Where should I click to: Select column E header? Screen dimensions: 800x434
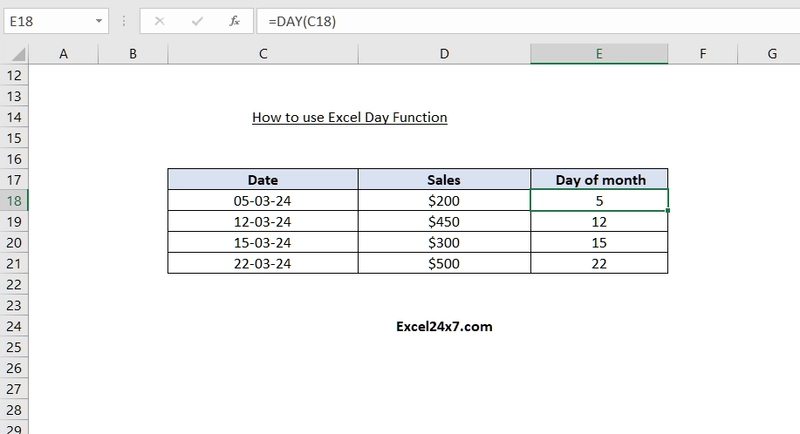coord(599,54)
